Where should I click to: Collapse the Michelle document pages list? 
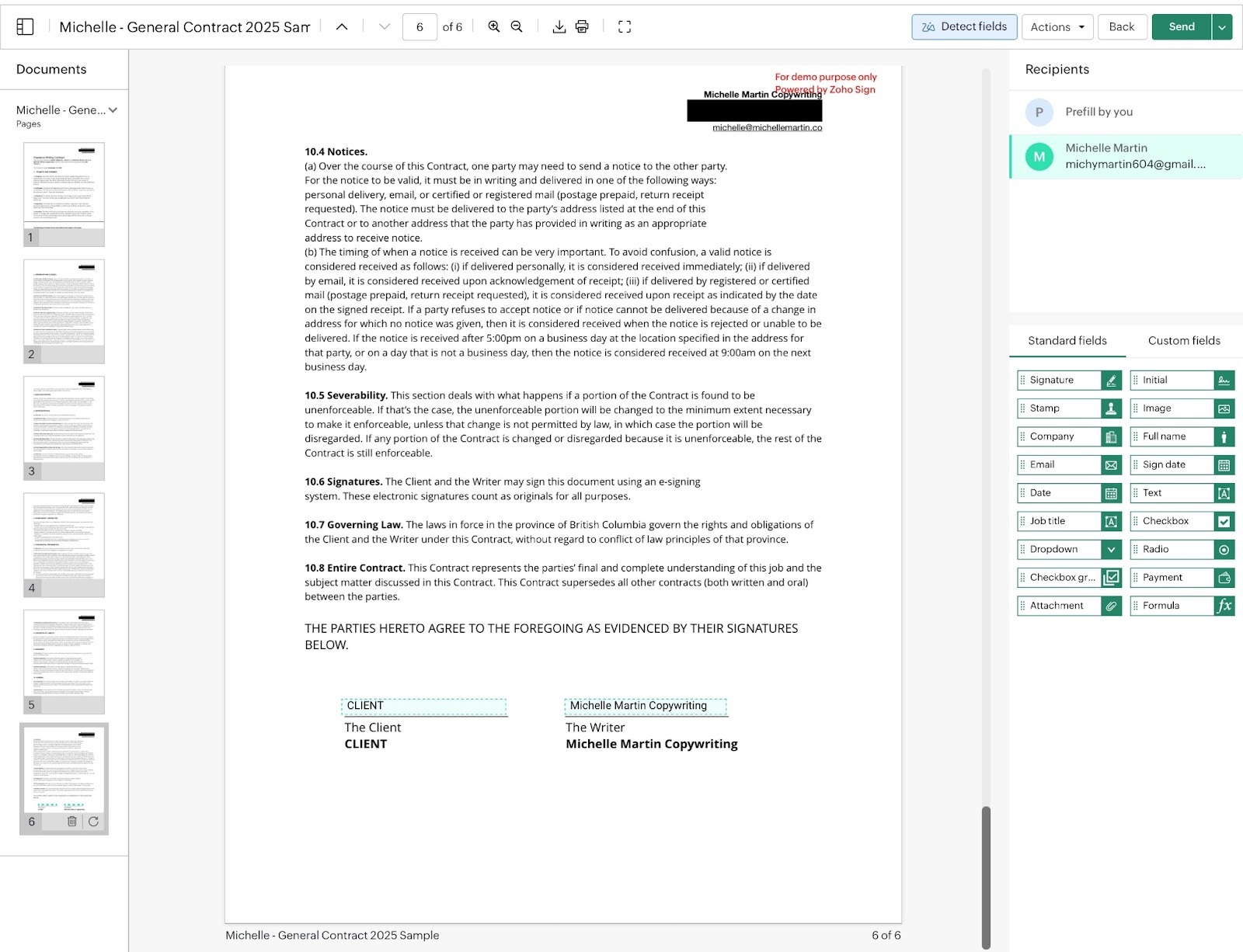pyautogui.click(x=114, y=109)
